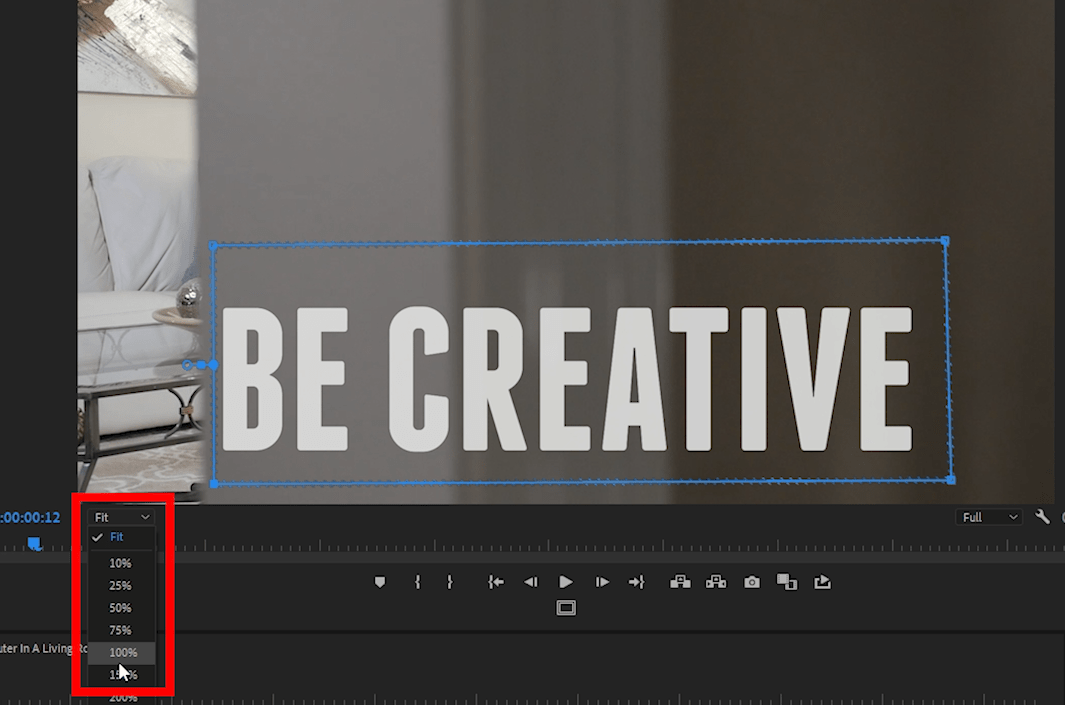1065x705 pixels.
Task: Select the checked Fit zoom option
Action: pyautogui.click(x=119, y=537)
